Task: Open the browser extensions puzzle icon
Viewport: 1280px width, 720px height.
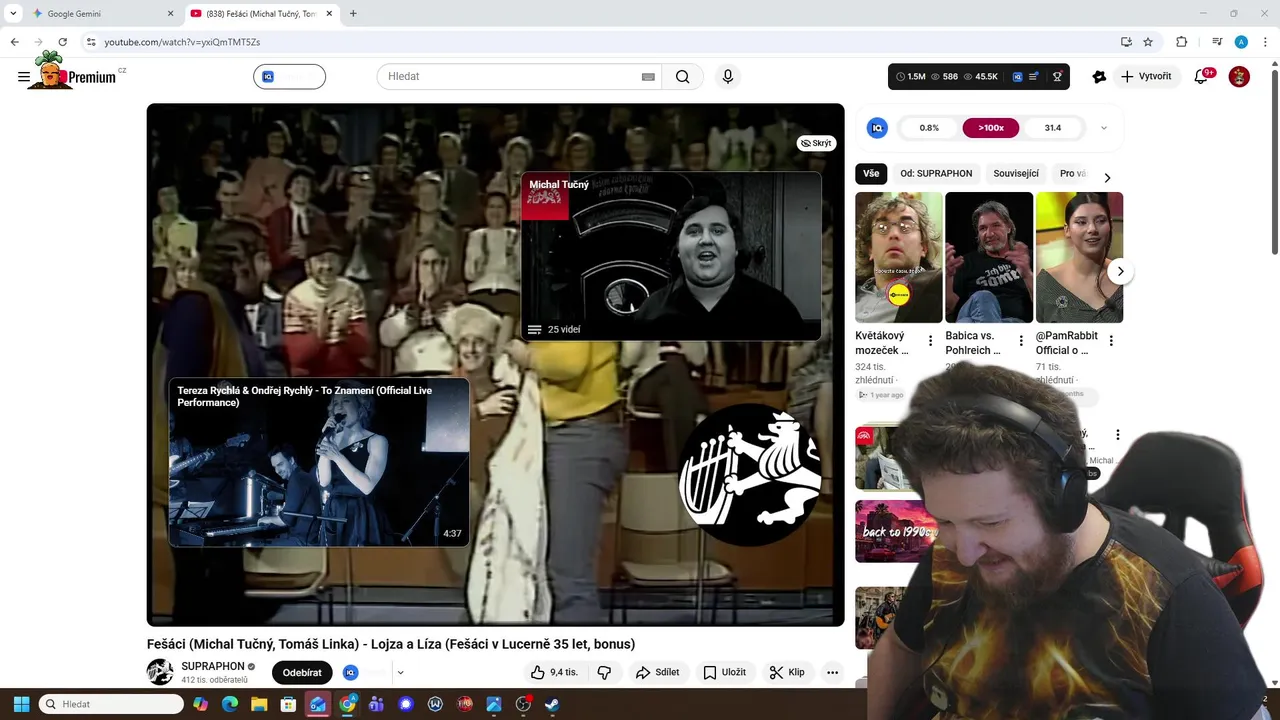Action: pos(1181,42)
